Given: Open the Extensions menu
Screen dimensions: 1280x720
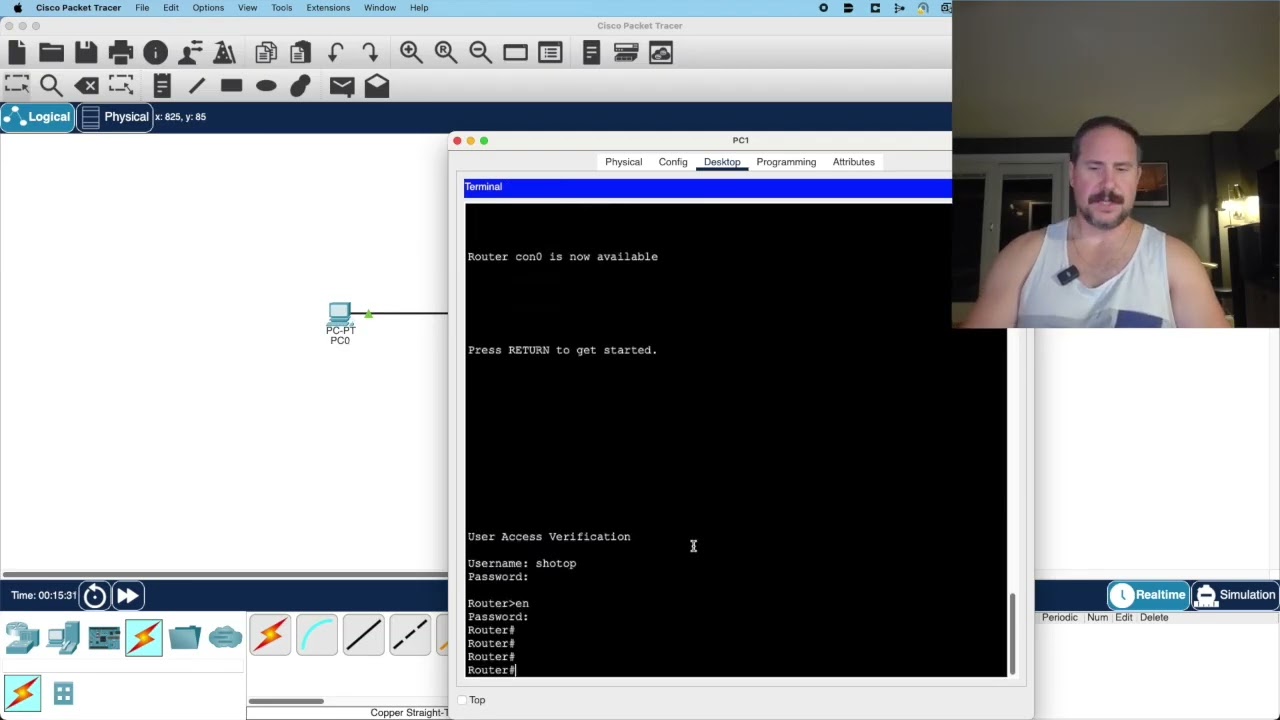Looking at the screenshot, I should pyautogui.click(x=328, y=8).
